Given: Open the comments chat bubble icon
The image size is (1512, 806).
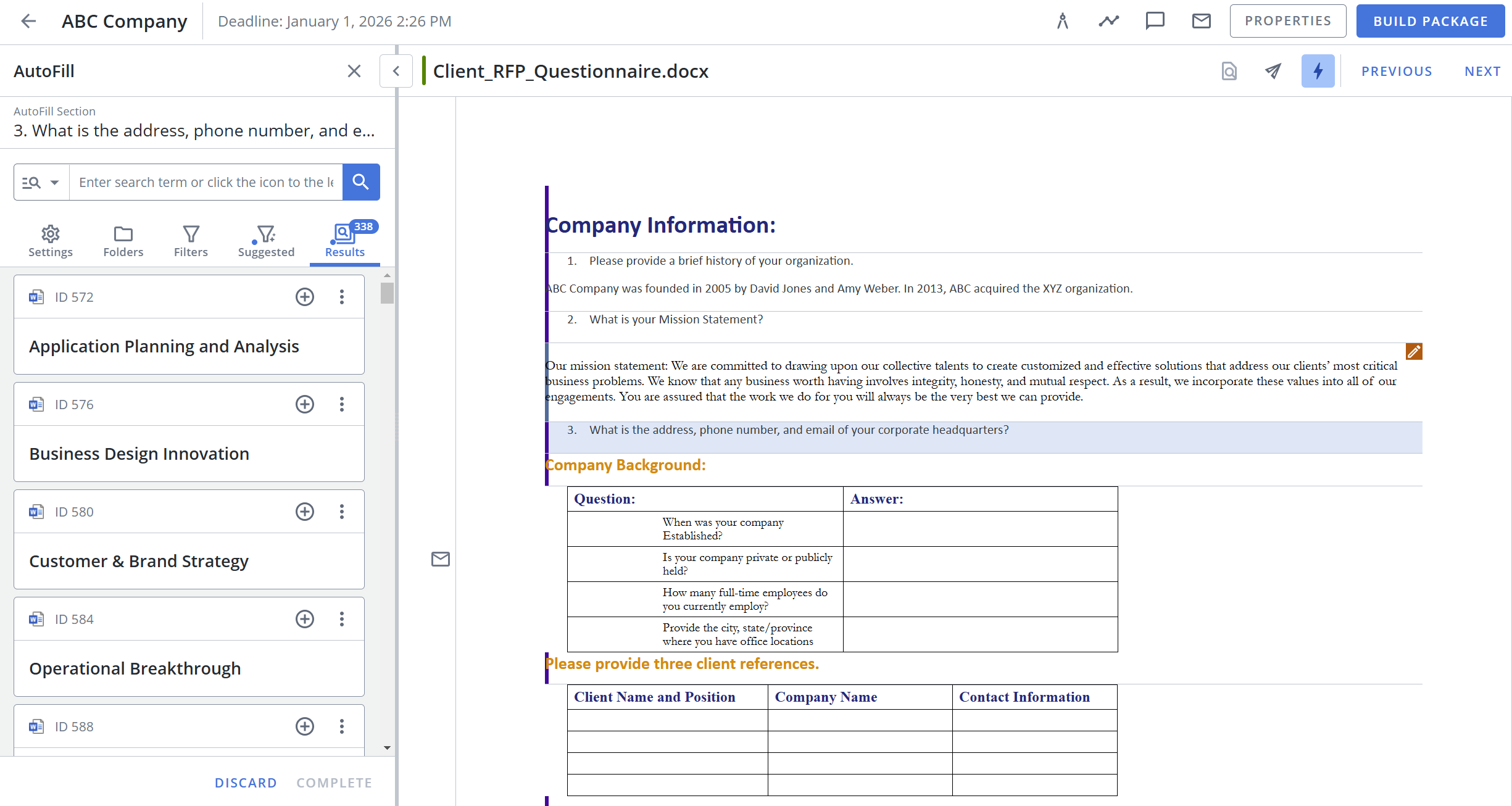Looking at the screenshot, I should [x=1155, y=21].
